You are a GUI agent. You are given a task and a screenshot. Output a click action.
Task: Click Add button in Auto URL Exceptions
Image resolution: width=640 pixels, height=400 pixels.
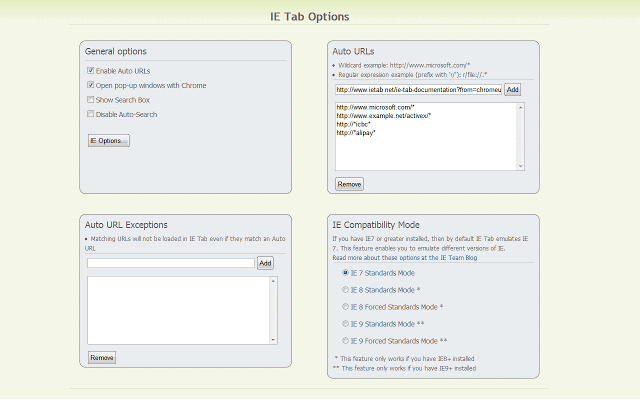click(265, 263)
